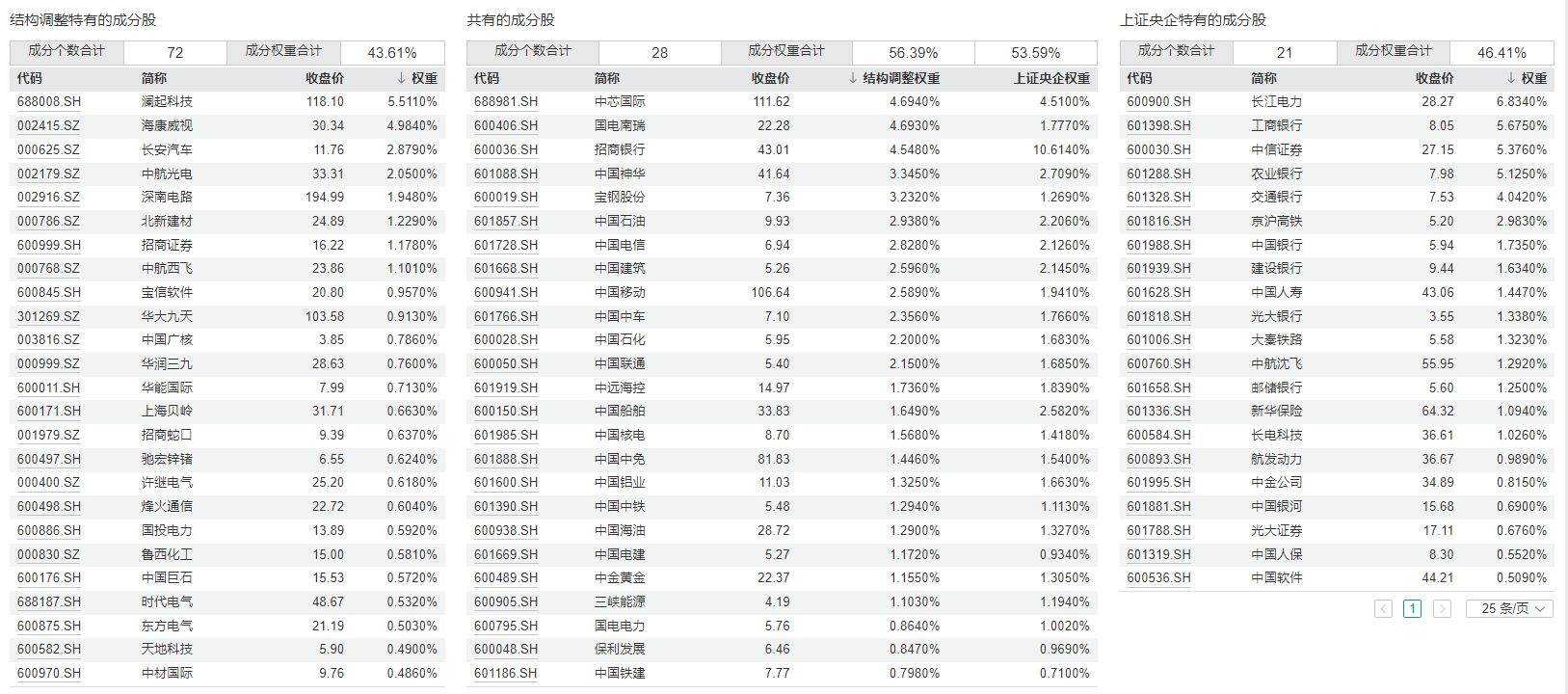Open stock code 600536.SH 中国软件
The height and width of the screenshot is (694, 1568).
click(x=1158, y=577)
